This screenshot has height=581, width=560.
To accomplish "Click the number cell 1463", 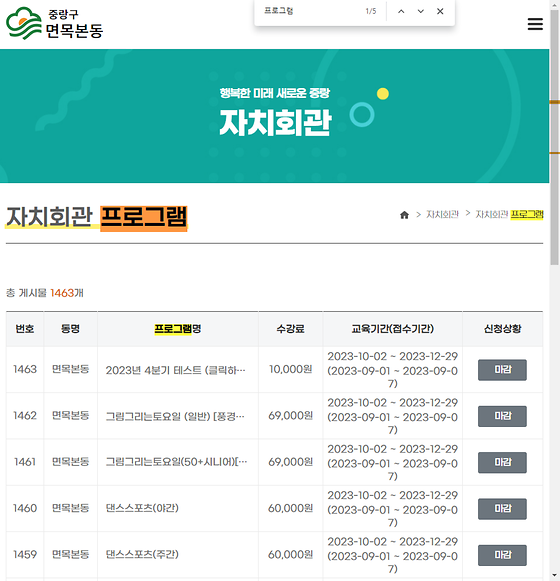I will click(25, 369).
